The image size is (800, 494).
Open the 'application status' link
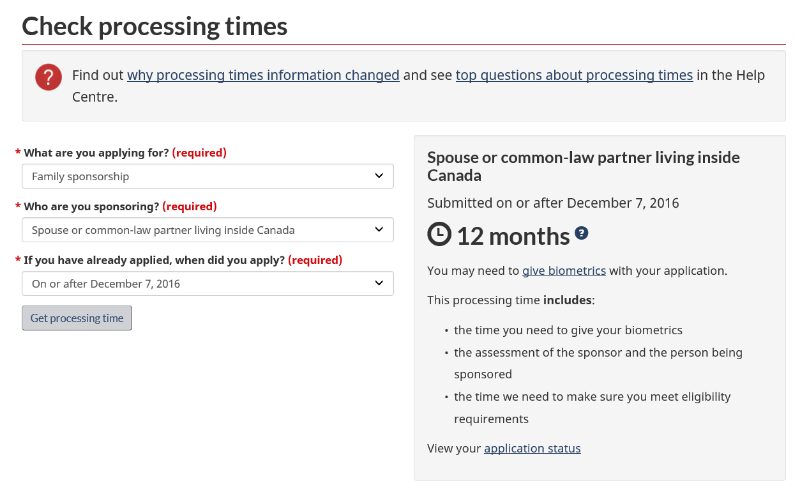[532, 448]
